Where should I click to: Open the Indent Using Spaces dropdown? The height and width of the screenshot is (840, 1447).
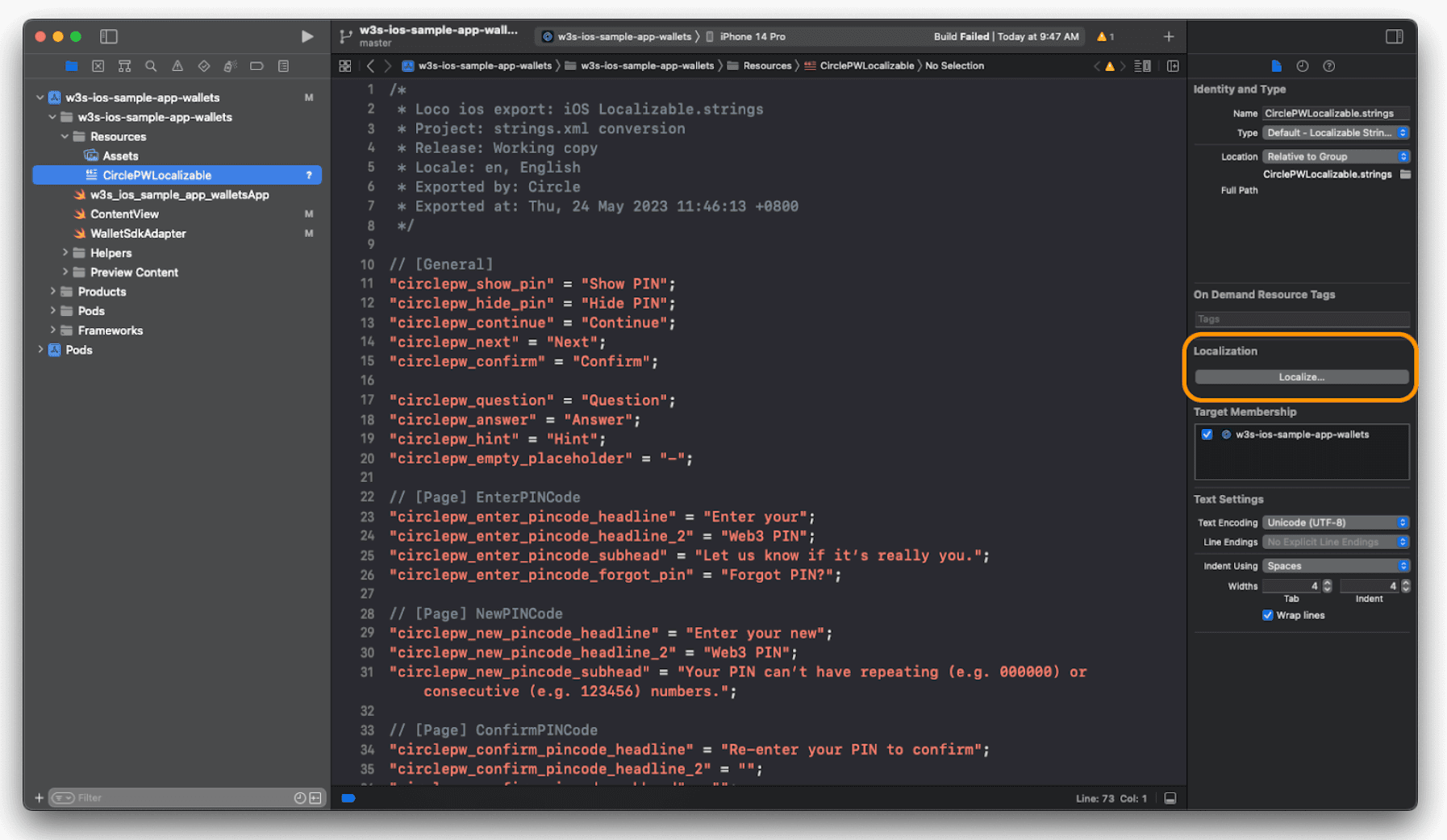click(x=1336, y=566)
